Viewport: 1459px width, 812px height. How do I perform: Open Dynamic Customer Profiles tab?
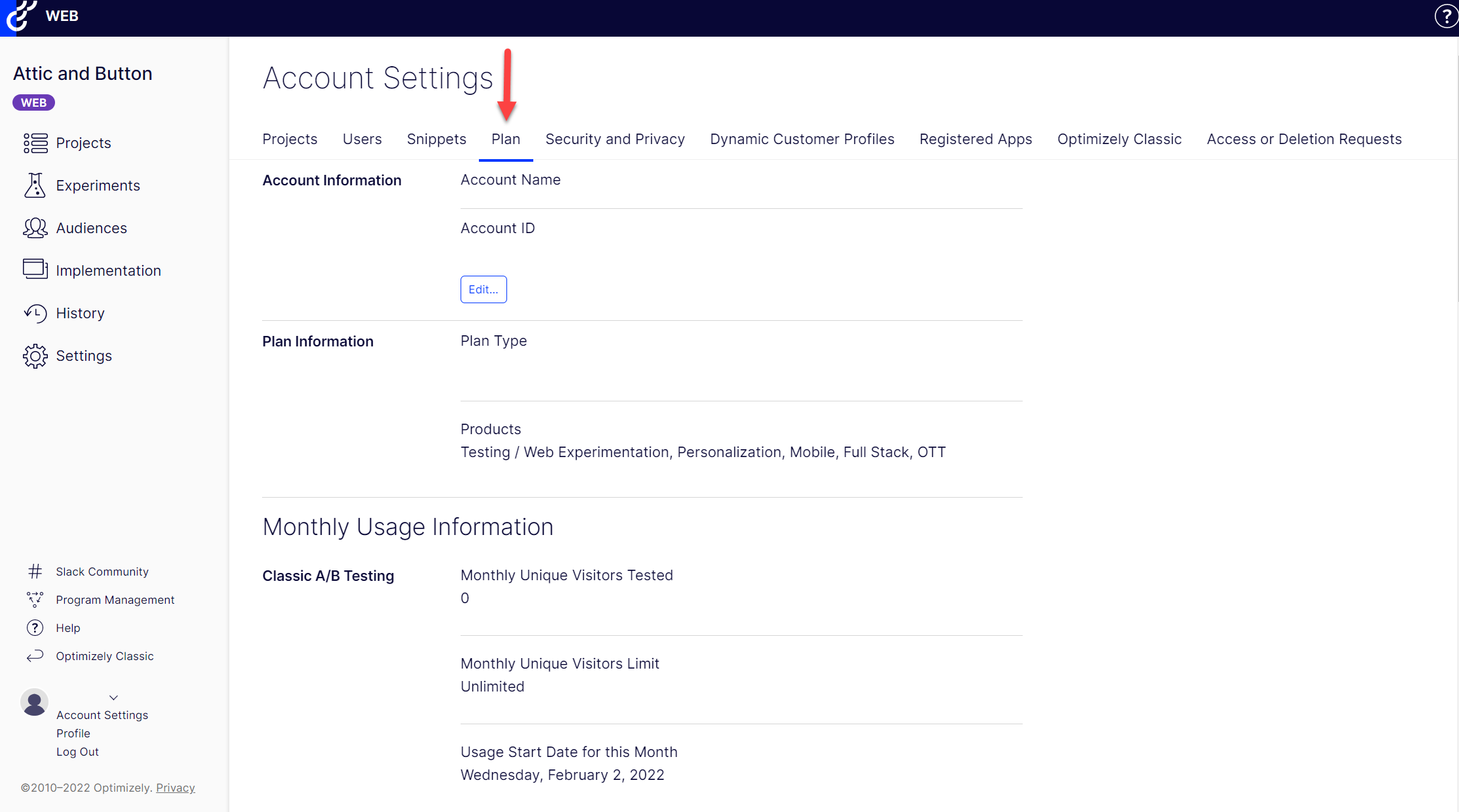pos(802,139)
